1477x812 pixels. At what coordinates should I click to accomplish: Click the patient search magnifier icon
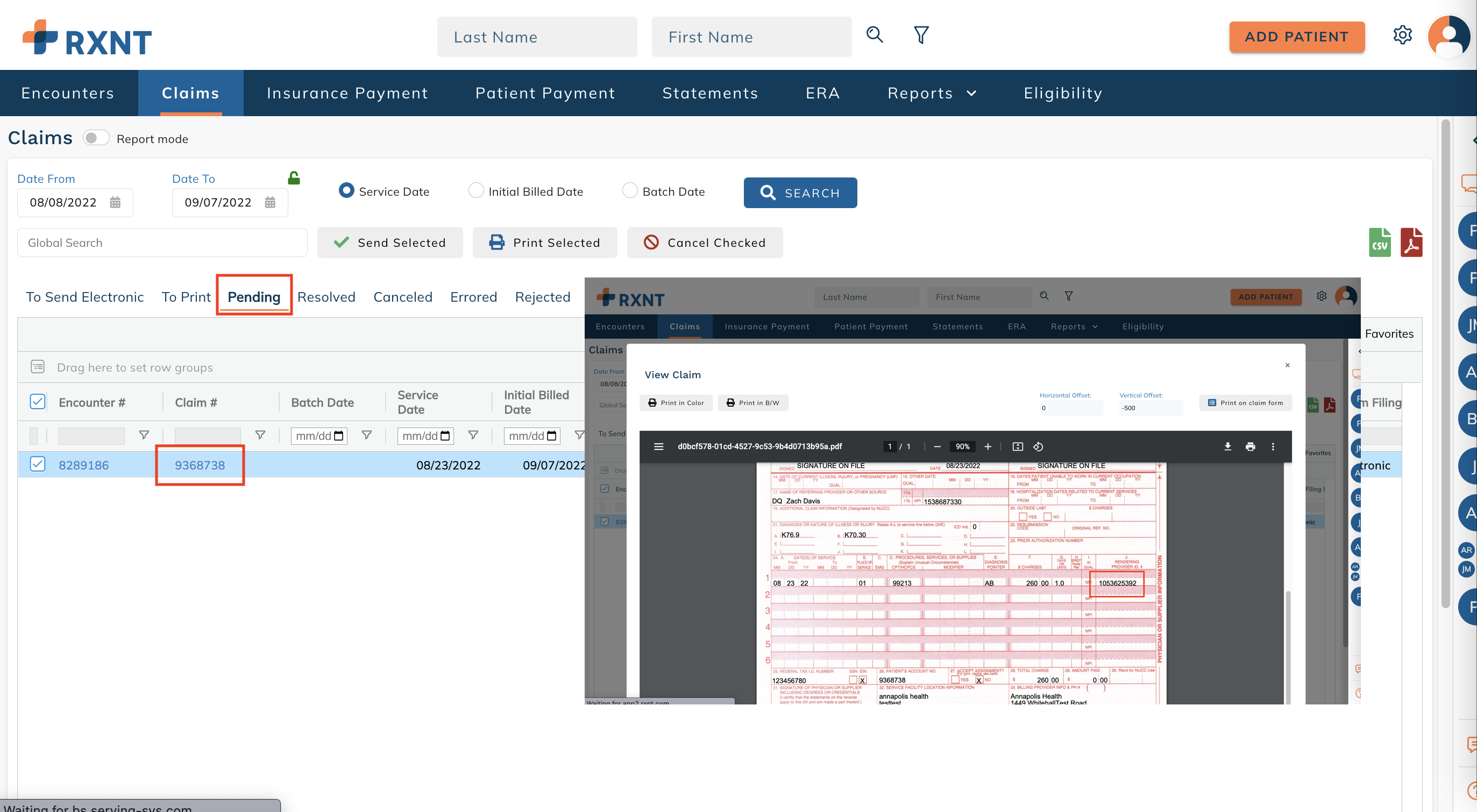tap(875, 35)
